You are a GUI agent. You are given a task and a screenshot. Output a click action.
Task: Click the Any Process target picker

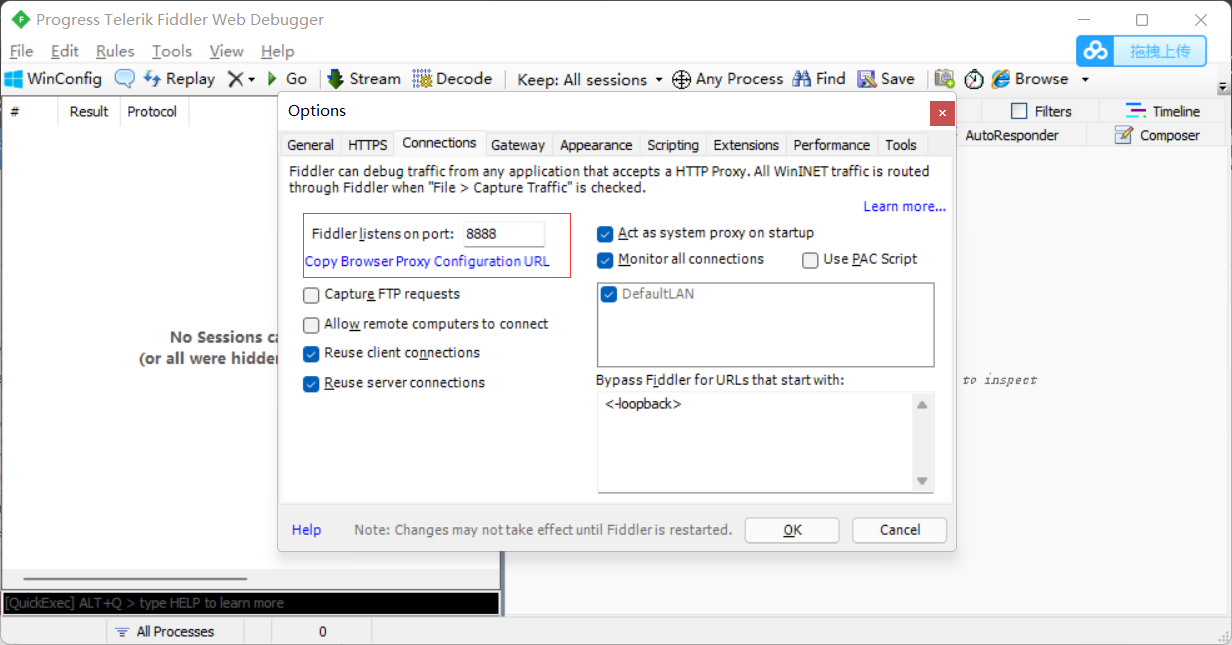pos(728,79)
